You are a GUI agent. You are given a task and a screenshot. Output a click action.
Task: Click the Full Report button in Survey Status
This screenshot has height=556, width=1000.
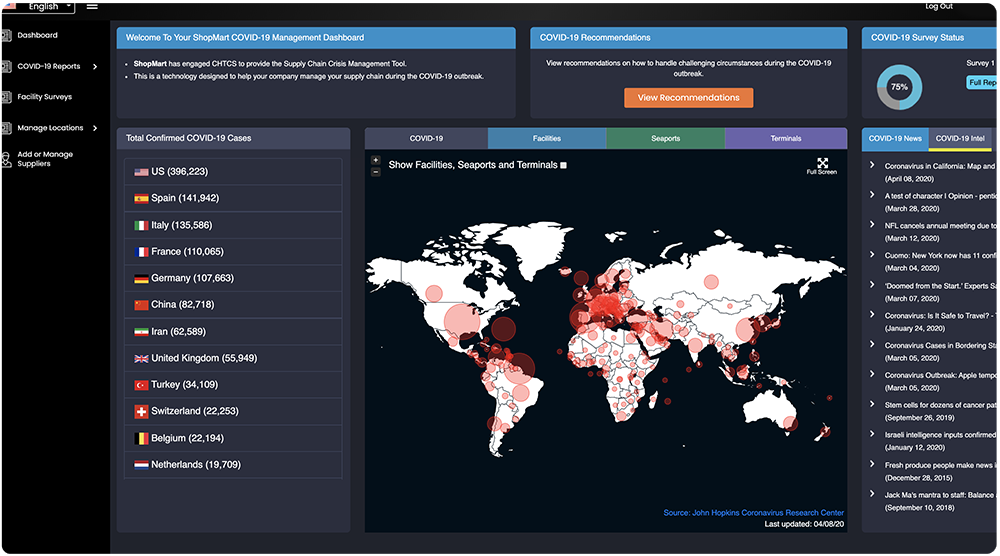(x=982, y=82)
